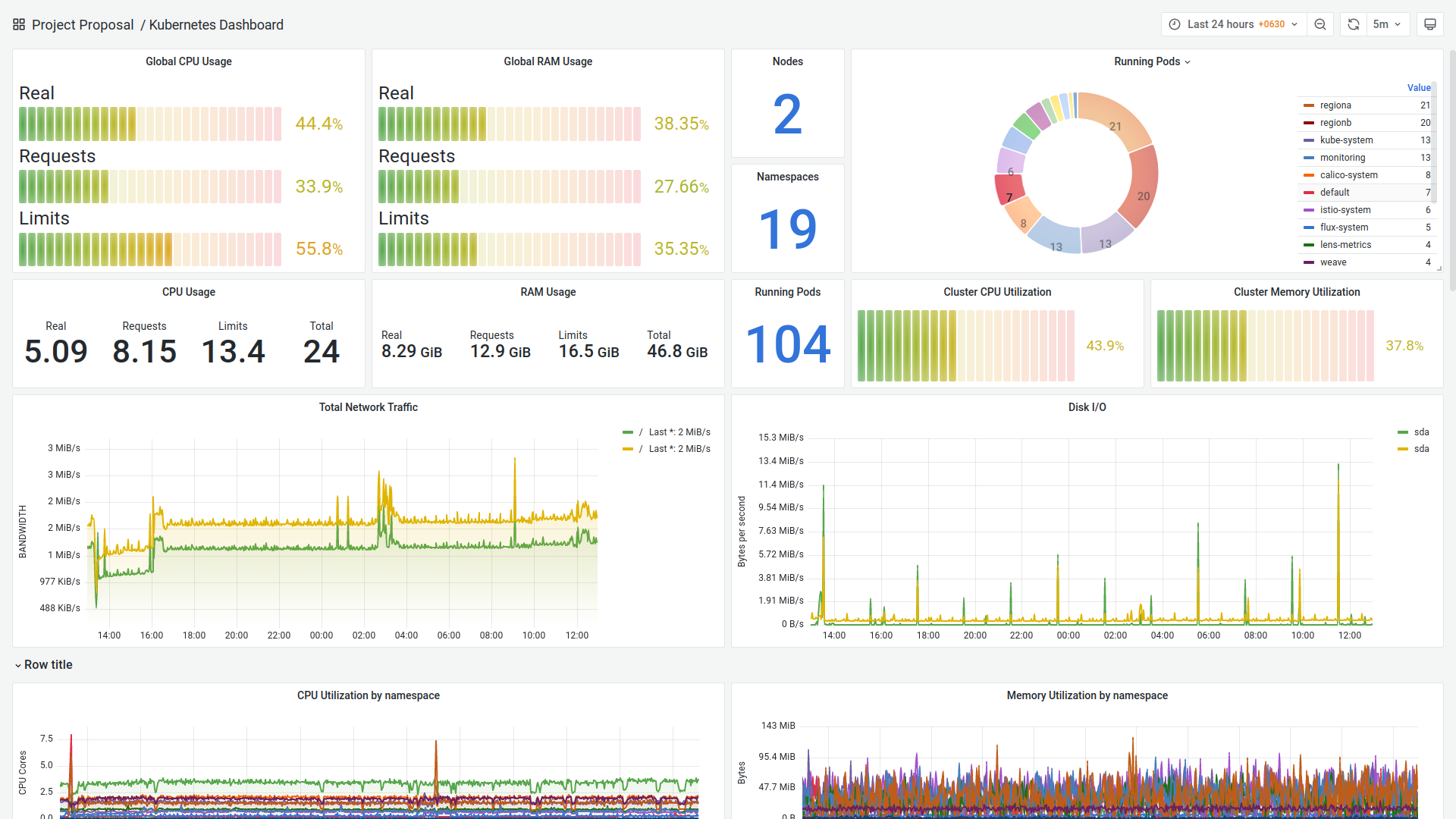Screen dimensions: 1456x819
Task: Click the Kubernetes Dashboard breadcrumb
Action: click(216, 24)
